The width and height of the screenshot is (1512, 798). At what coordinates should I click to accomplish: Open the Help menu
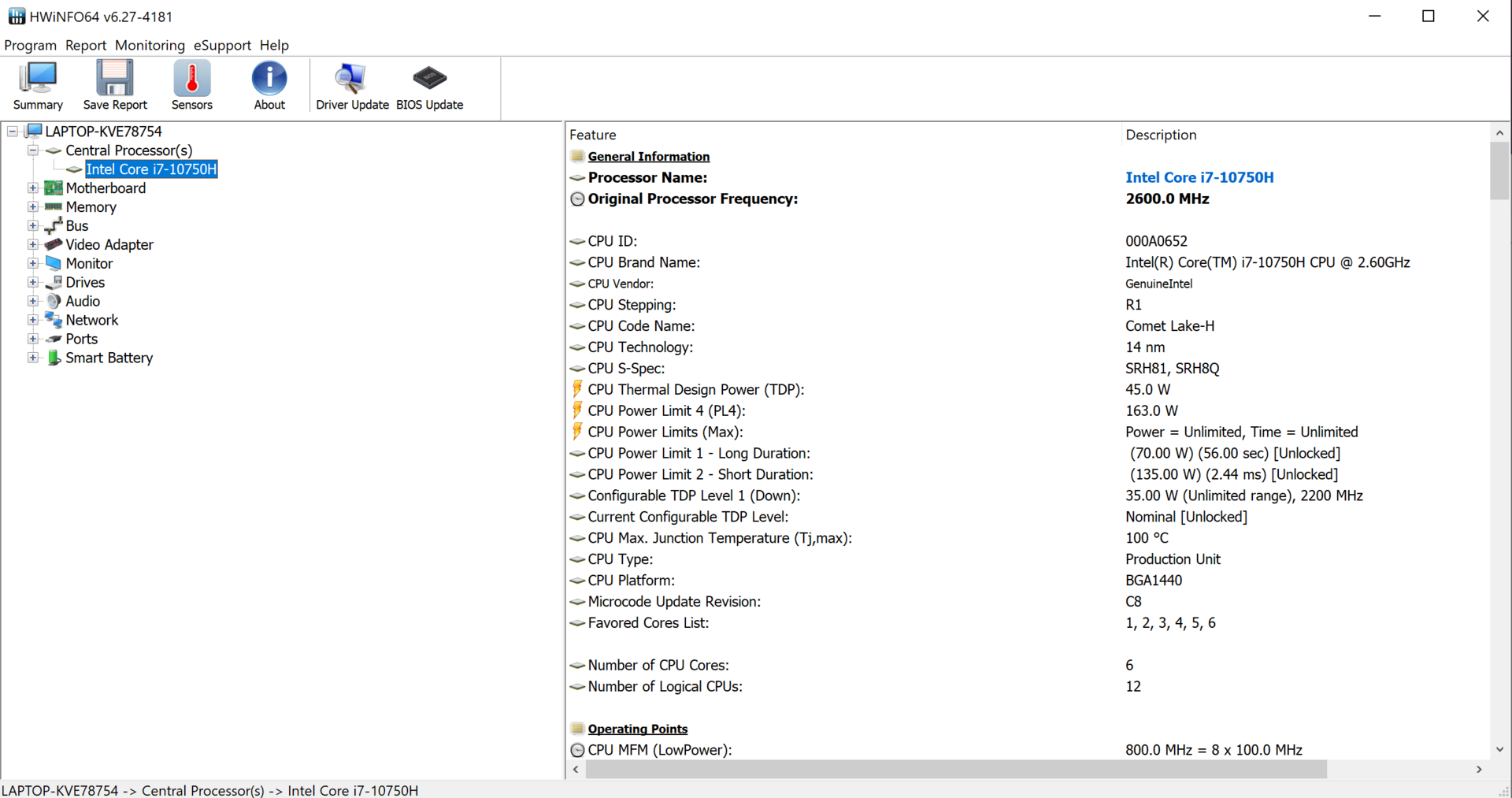pyautogui.click(x=274, y=45)
